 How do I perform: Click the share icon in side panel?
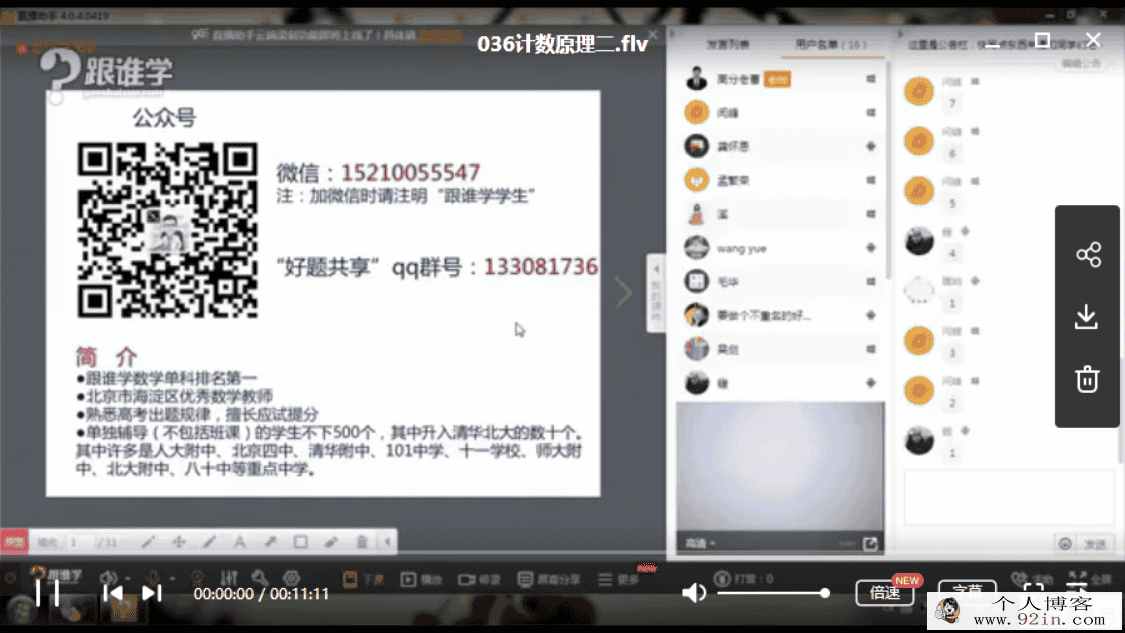tap(1088, 255)
